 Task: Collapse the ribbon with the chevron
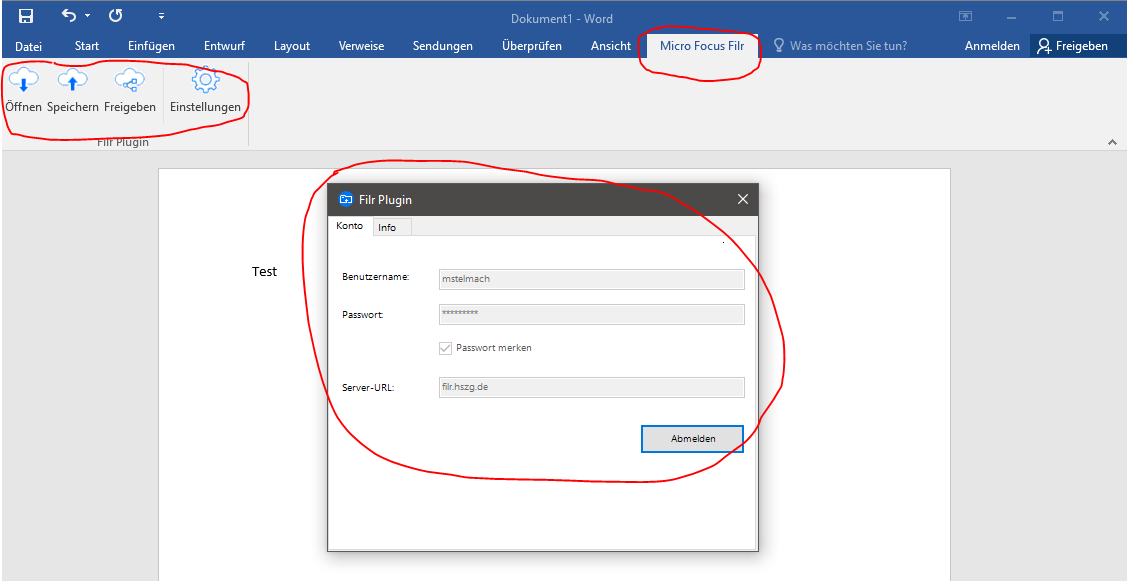1112,142
